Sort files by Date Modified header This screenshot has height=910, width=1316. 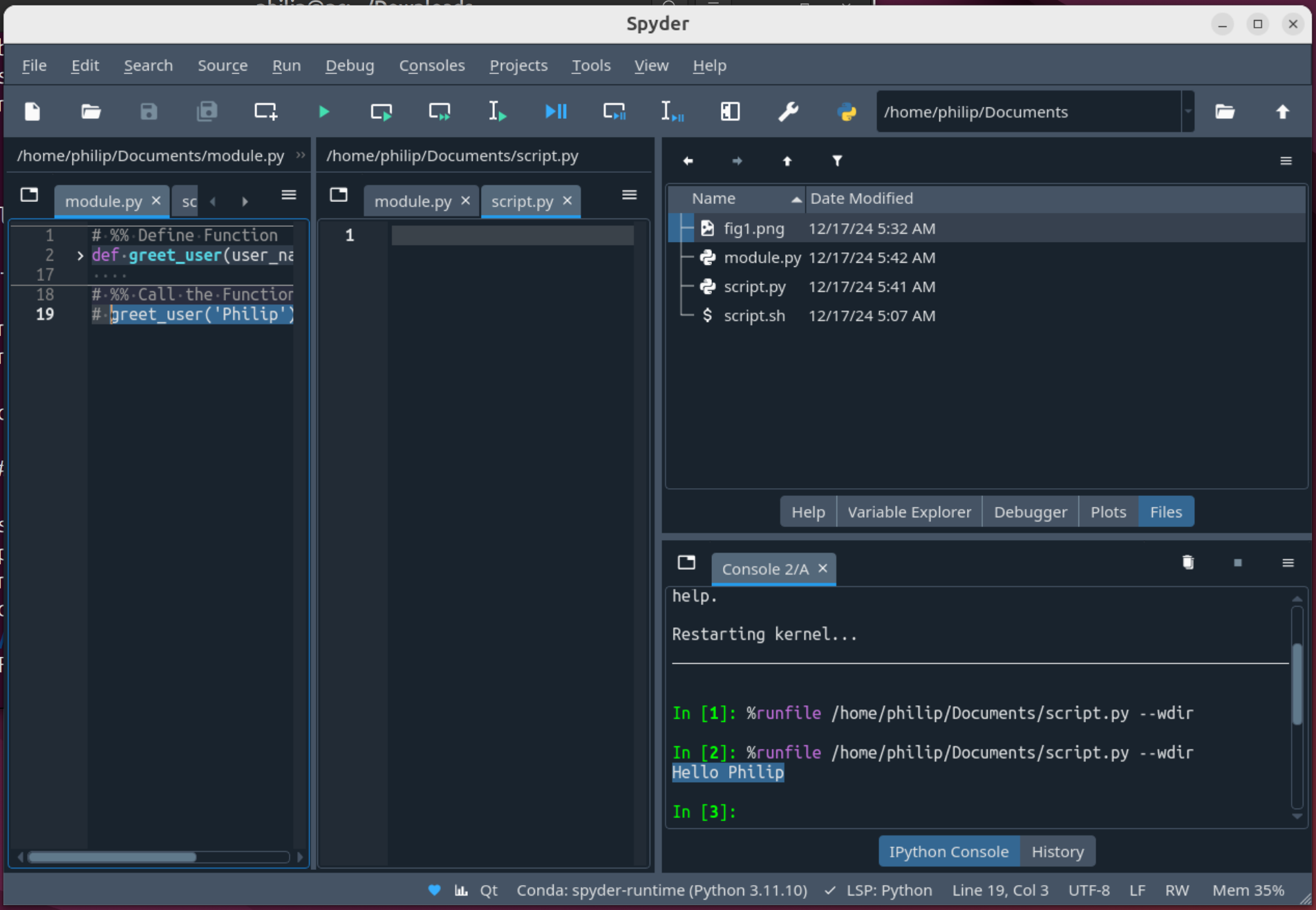1055,198
